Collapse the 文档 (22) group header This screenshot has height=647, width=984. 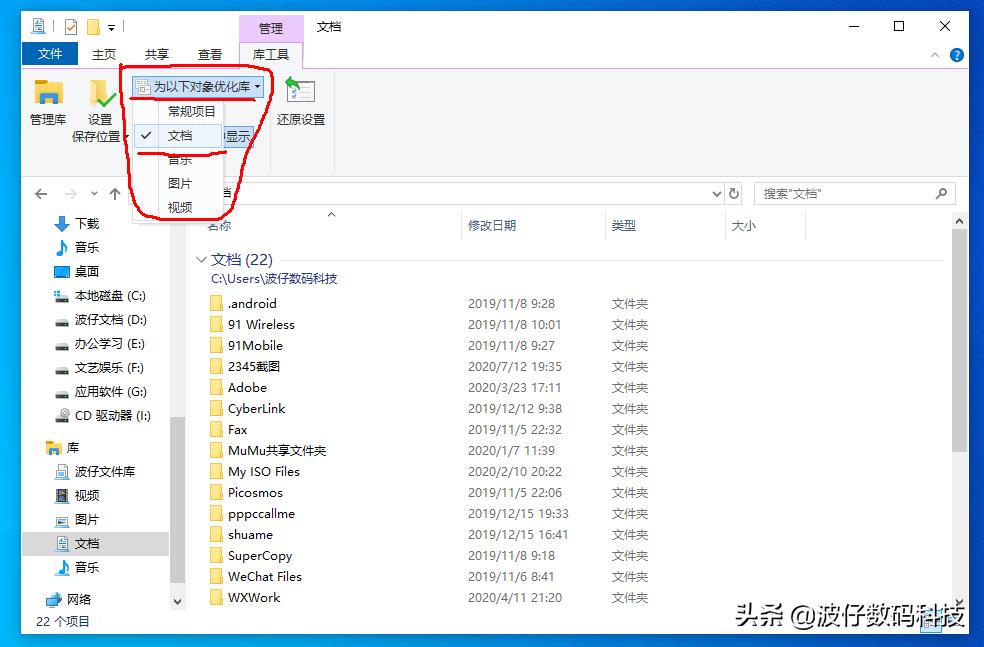(x=203, y=259)
